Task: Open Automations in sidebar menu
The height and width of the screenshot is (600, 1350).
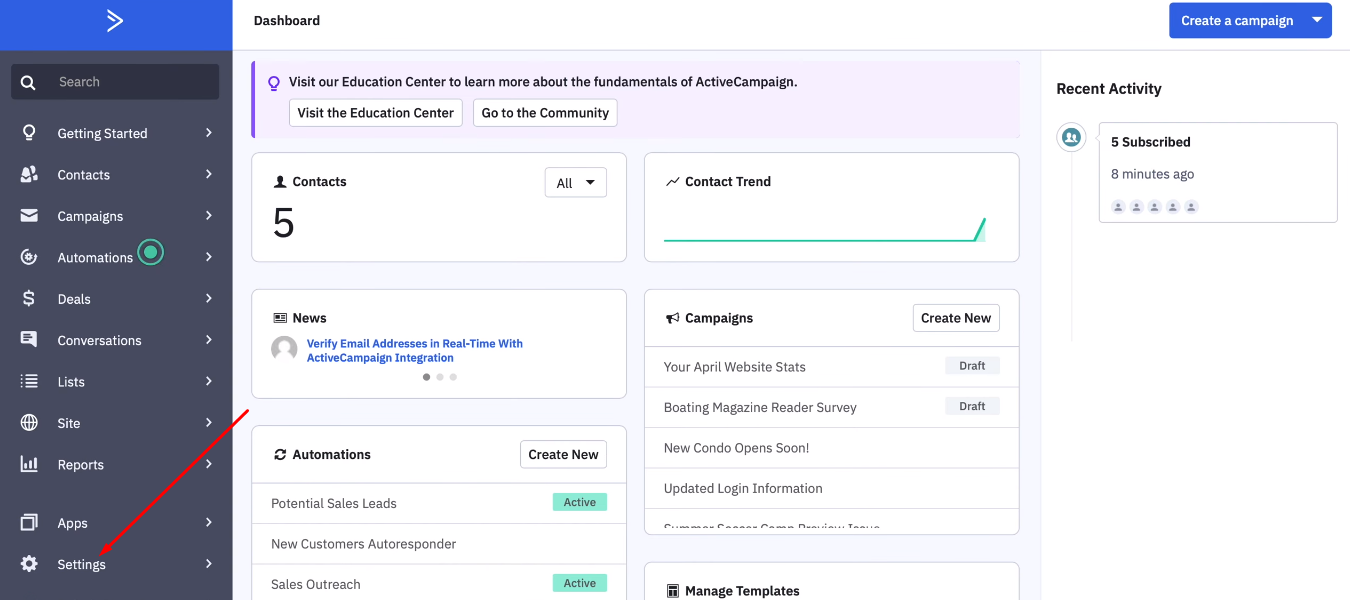Action: tap(116, 257)
